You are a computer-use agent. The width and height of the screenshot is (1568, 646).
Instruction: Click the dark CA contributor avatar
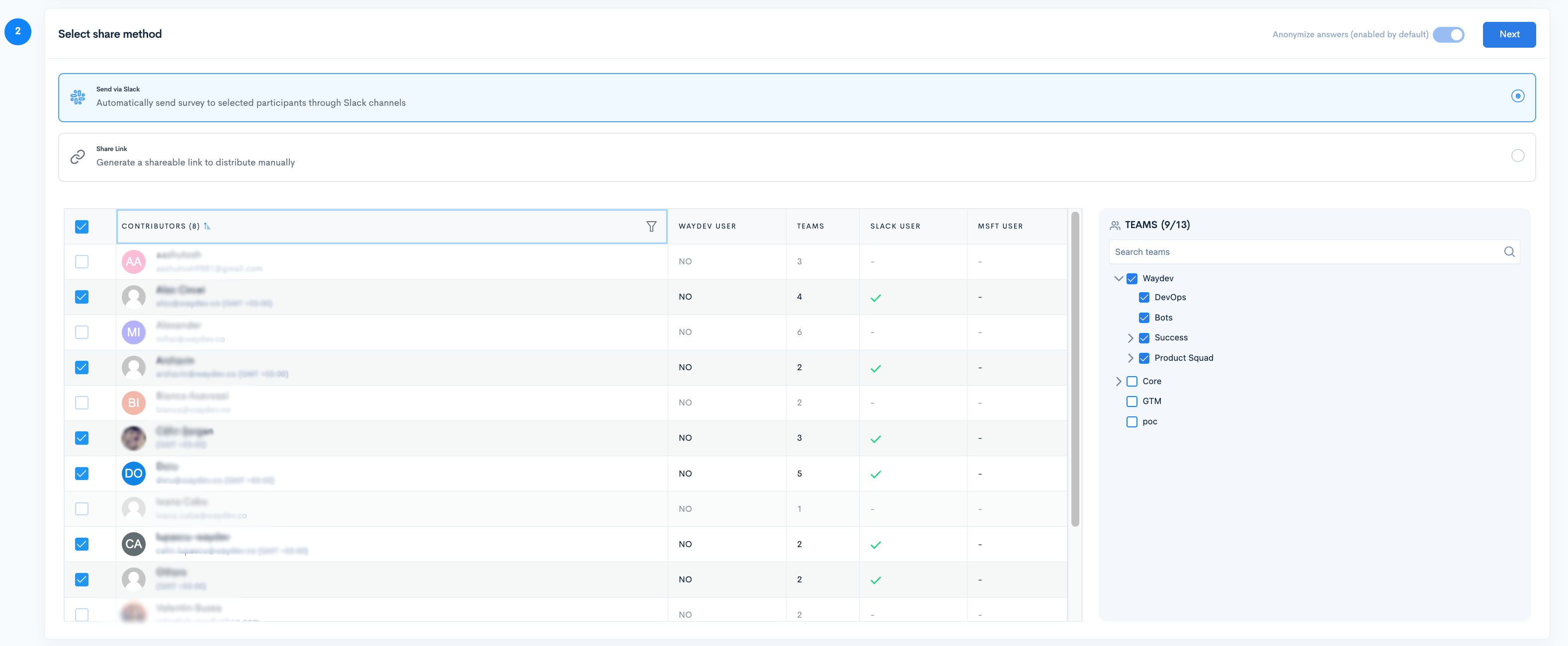coord(133,544)
